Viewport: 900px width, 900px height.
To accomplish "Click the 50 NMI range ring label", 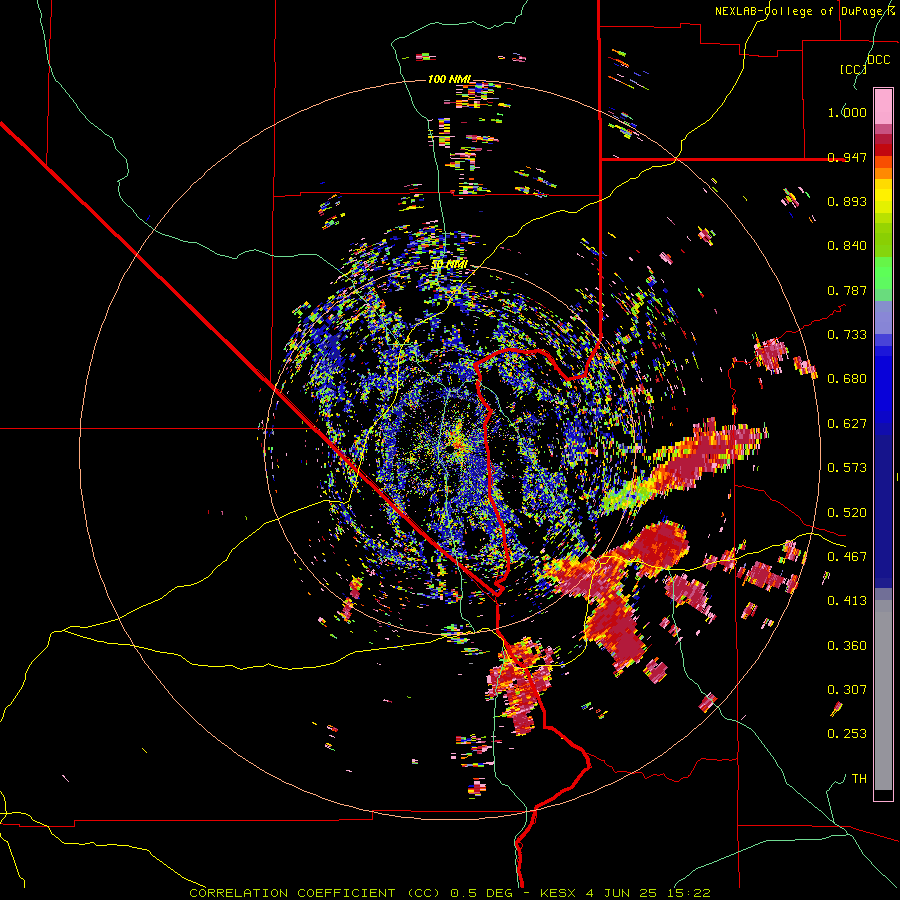I will point(449,265).
